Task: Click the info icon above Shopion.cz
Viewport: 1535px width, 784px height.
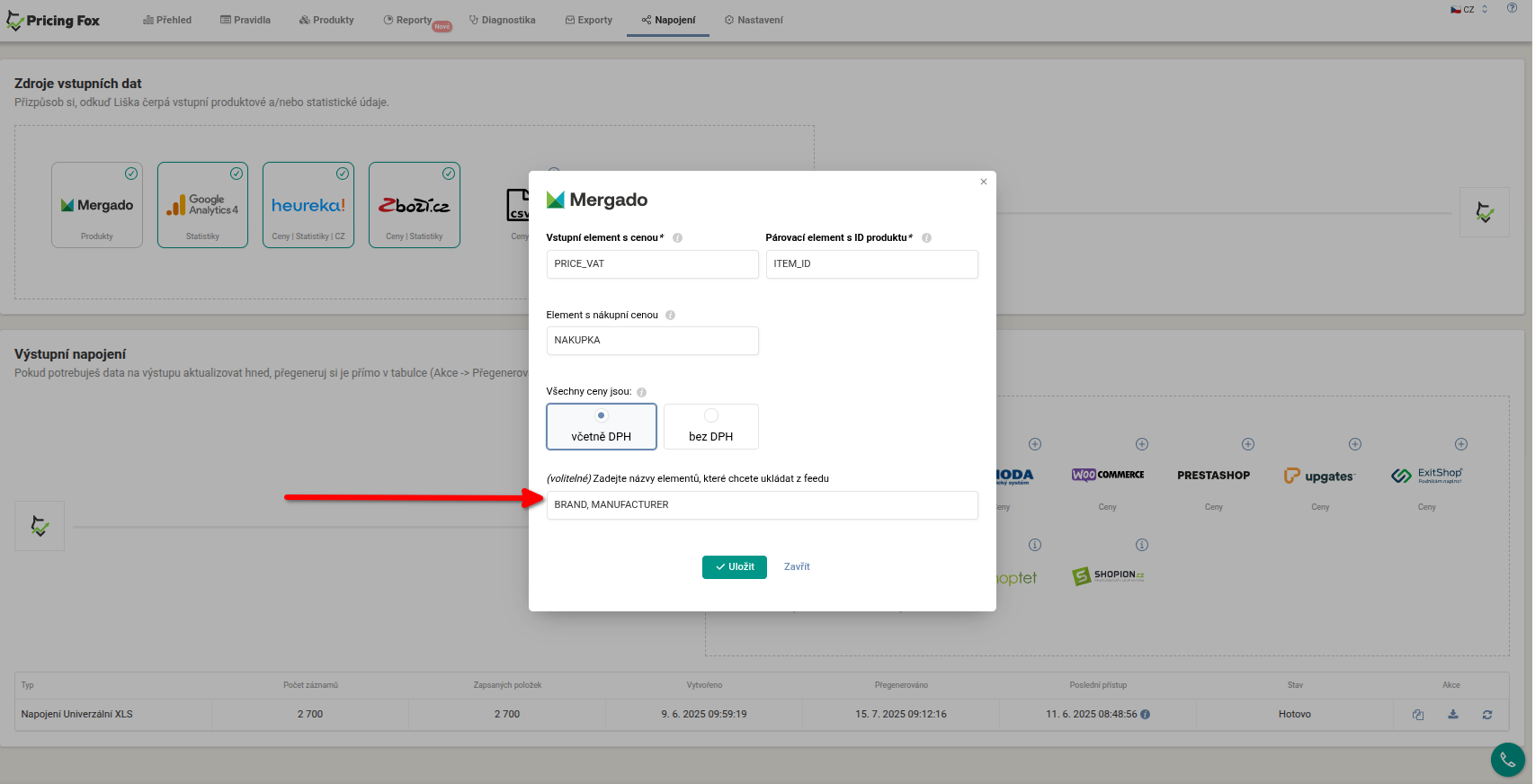Action: click(1141, 545)
